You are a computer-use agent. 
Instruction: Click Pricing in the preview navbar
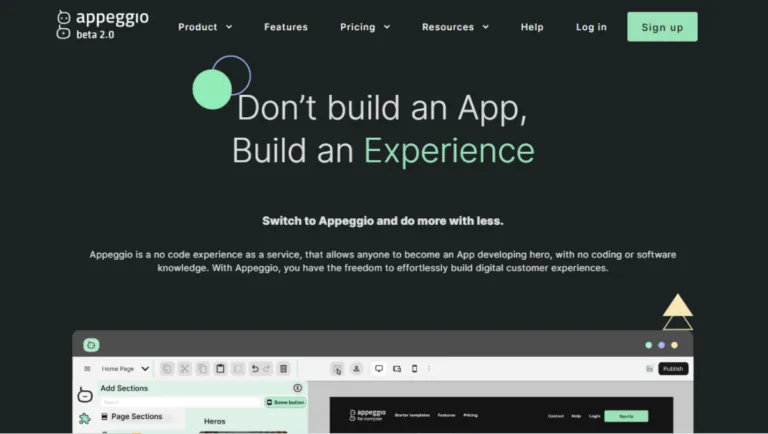(x=470, y=415)
